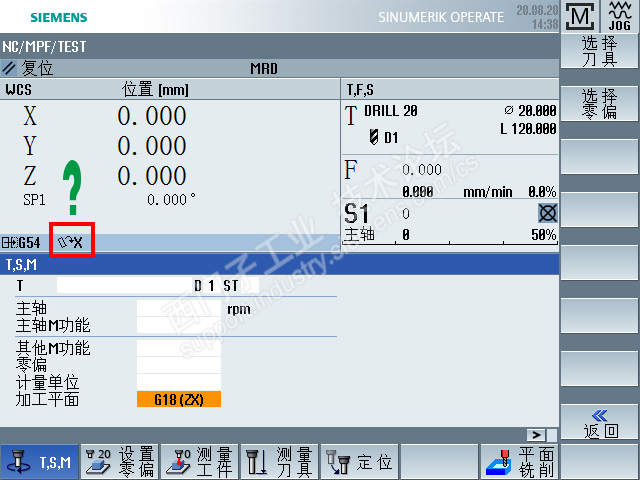Screen dimensions: 640x480
Task: Click the tool name T input field
Action: coord(124,285)
